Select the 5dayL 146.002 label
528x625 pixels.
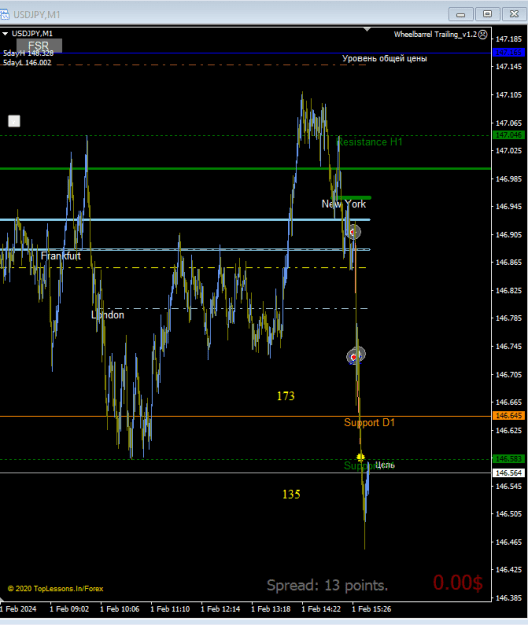(x=27, y=63)
